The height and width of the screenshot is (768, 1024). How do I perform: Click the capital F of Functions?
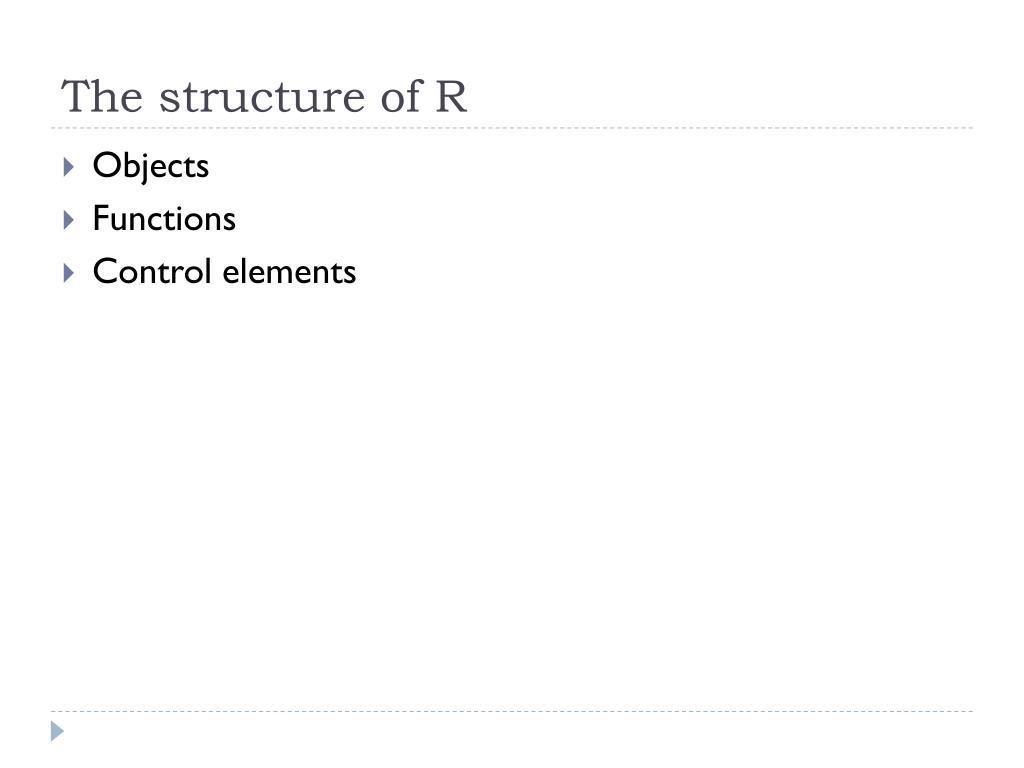(x=101, y=217)
